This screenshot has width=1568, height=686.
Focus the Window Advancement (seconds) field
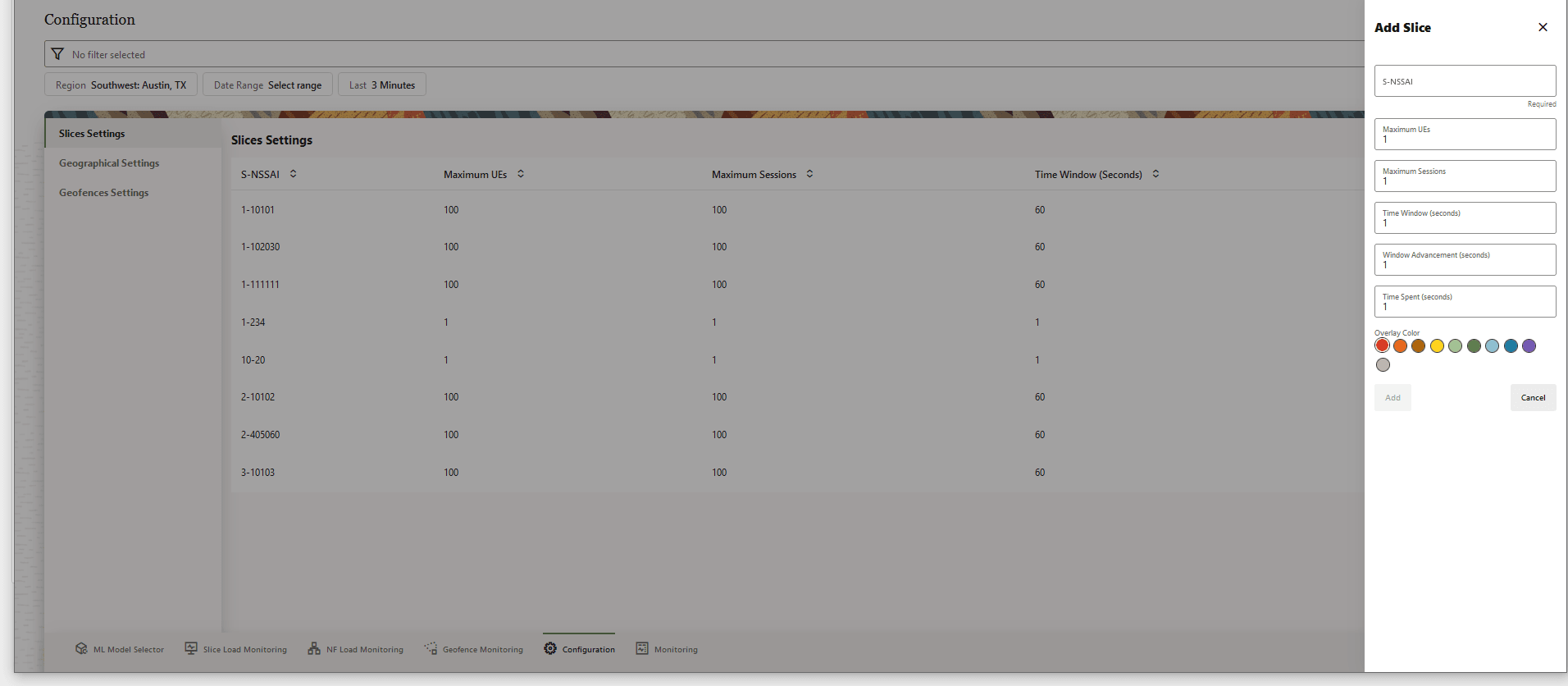(x=1465, y=259)
